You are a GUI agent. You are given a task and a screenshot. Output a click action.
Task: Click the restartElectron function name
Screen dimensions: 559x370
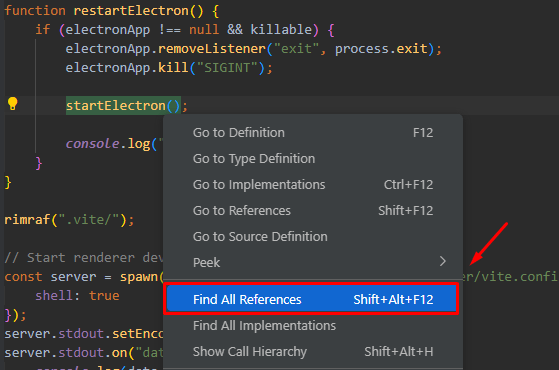point(131,11)
